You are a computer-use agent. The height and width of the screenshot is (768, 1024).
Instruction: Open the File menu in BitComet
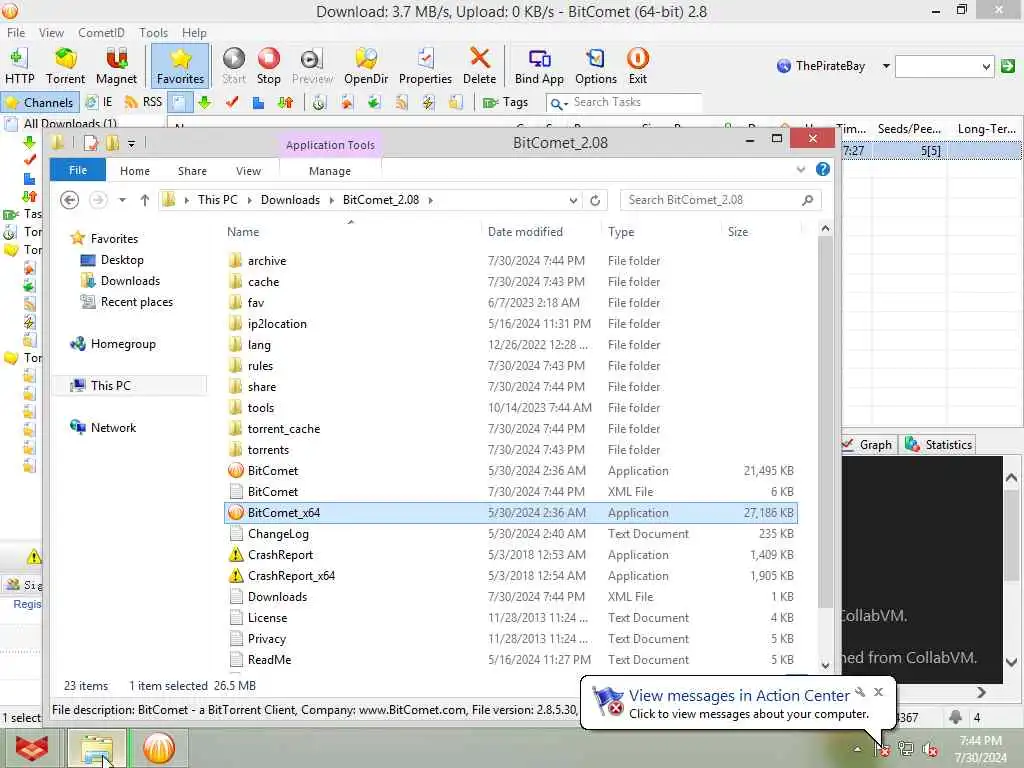(x=16, y=33)
